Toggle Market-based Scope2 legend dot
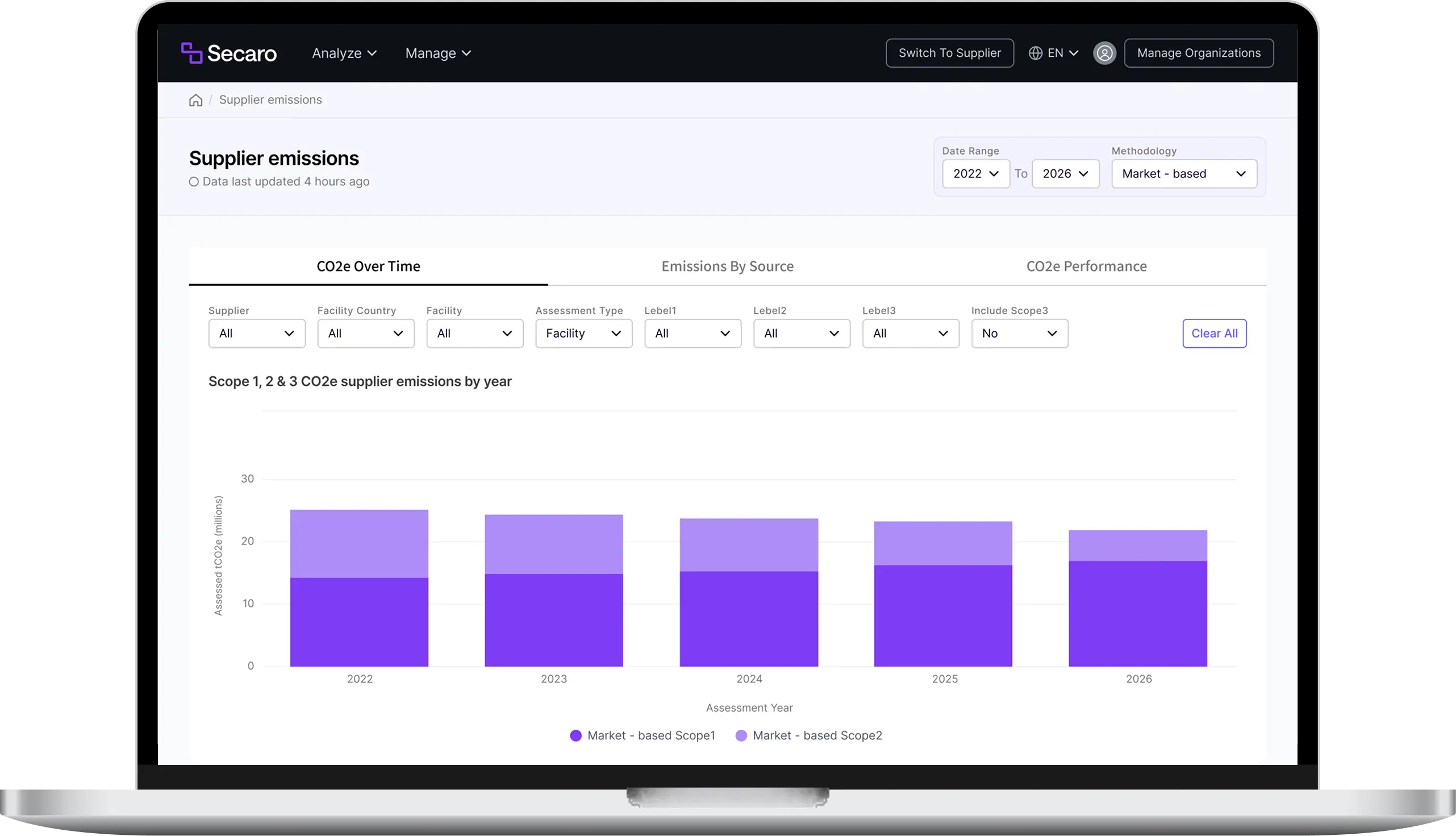Screen dimensions: 1456x836 point(741,735)
